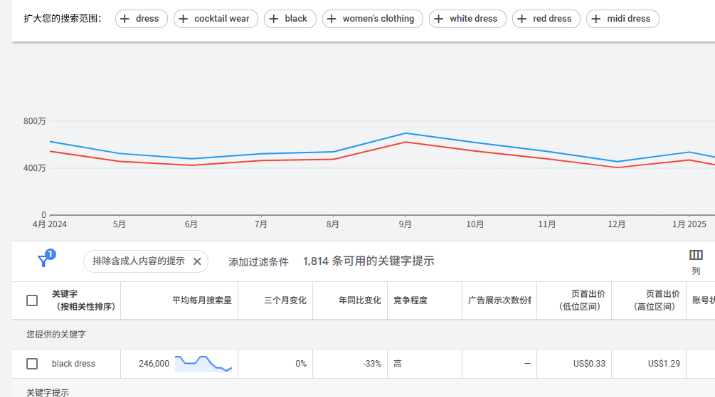Sort by 三个月变化 column header

[x=285, y=300]
